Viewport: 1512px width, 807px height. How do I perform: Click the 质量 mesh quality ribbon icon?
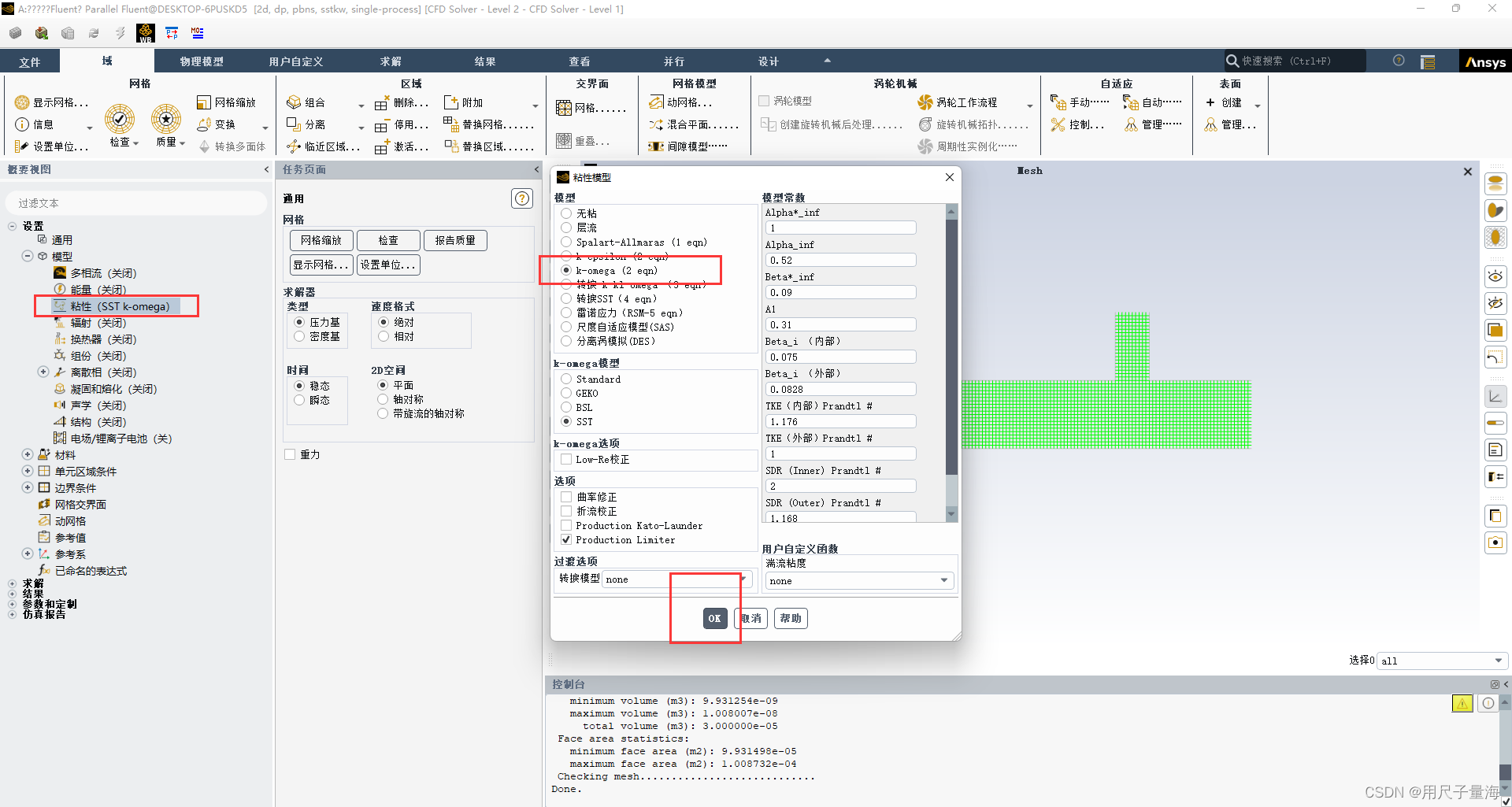click(166, 120)
